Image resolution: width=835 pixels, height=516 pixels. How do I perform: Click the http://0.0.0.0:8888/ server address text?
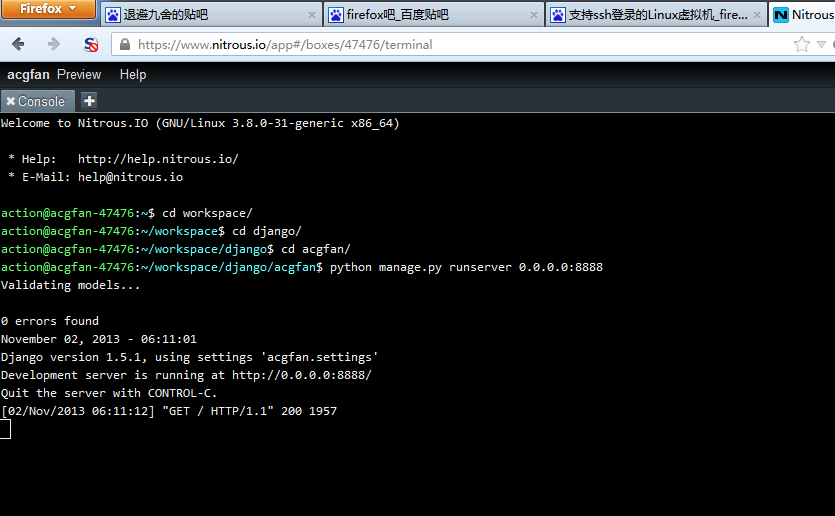pyautogui.click(x=301, y=375)
